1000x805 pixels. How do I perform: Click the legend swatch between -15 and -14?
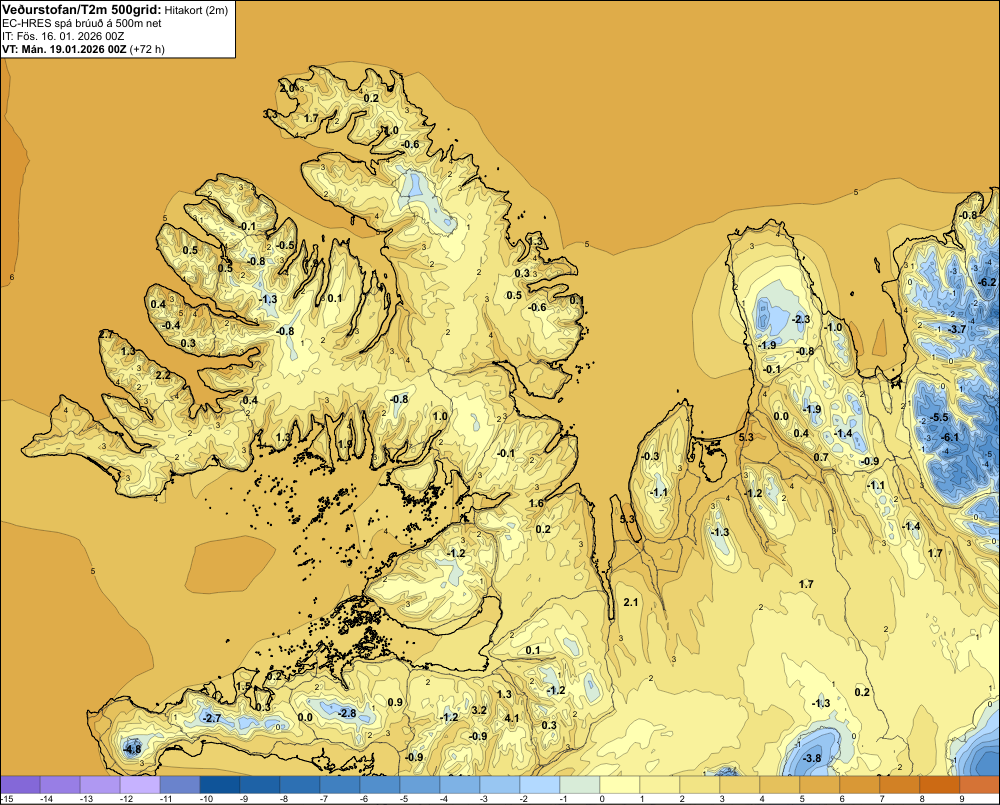(x=20, y=784)
